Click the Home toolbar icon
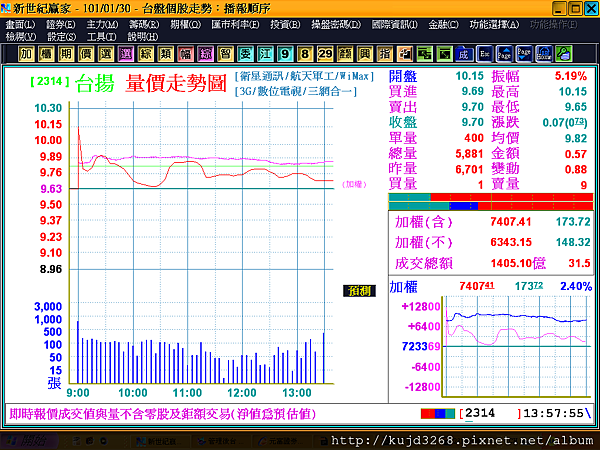 pyautogui.click(x=544, y=54)
